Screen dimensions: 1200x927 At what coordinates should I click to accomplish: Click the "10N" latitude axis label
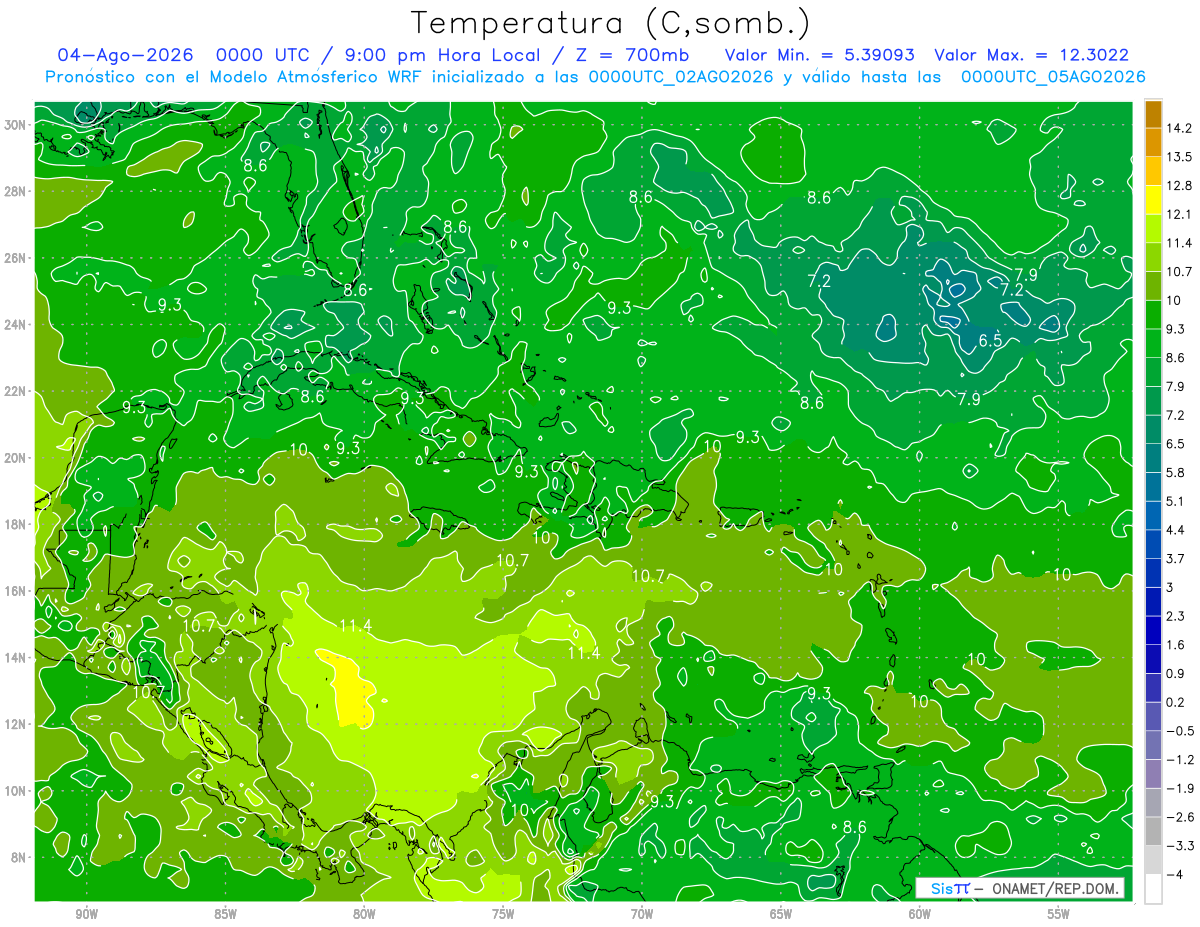[x=15, y=791]
